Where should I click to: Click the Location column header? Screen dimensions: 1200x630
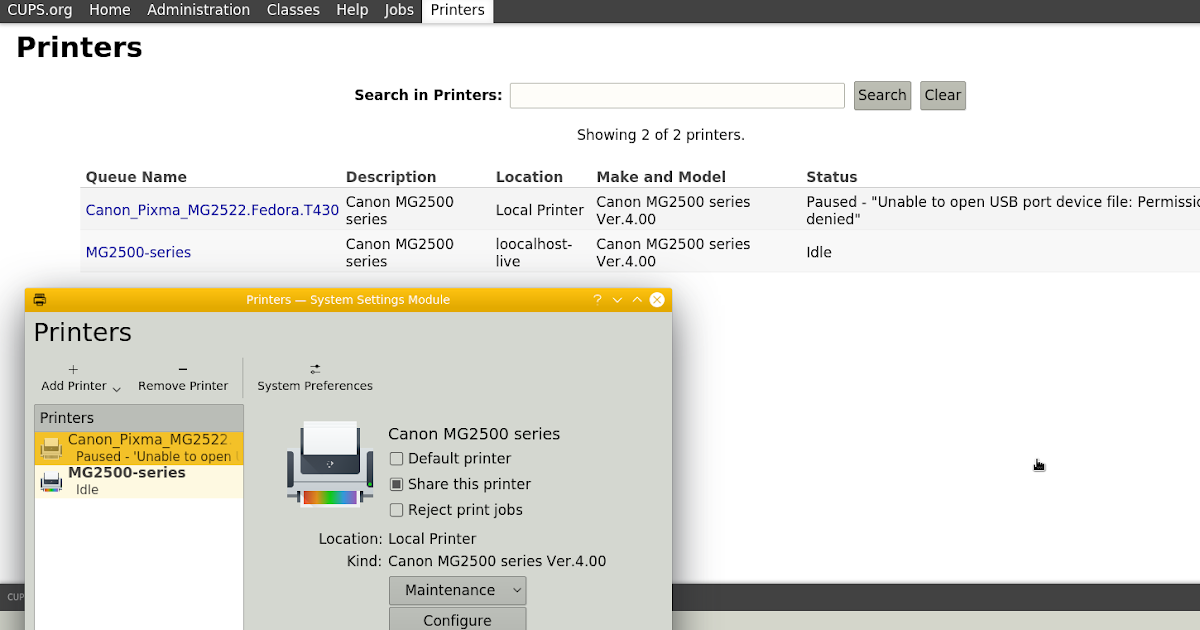pyautogui.click(x=529, y=177)
